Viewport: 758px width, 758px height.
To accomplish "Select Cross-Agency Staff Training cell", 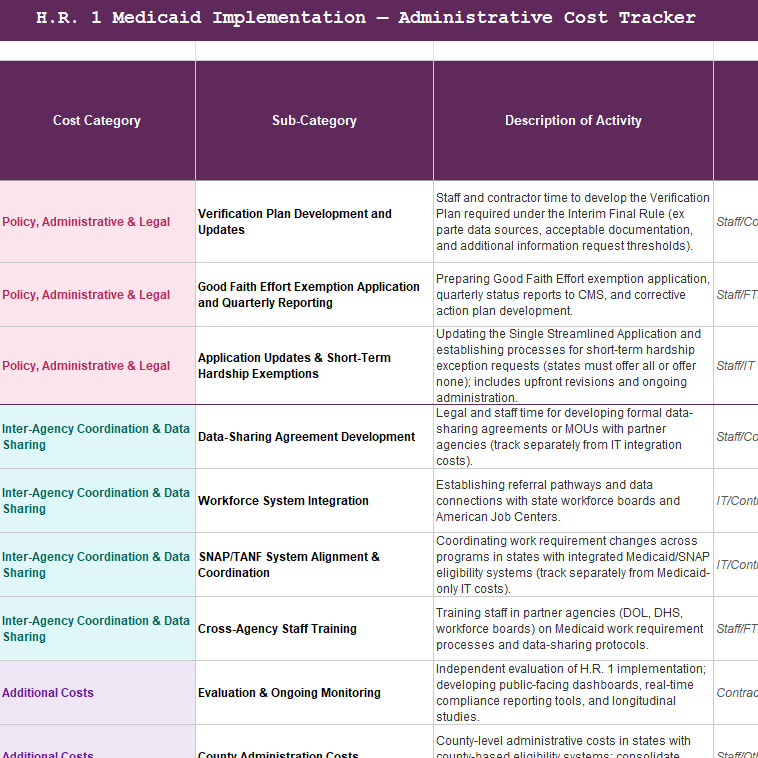I will pos(314,628).
